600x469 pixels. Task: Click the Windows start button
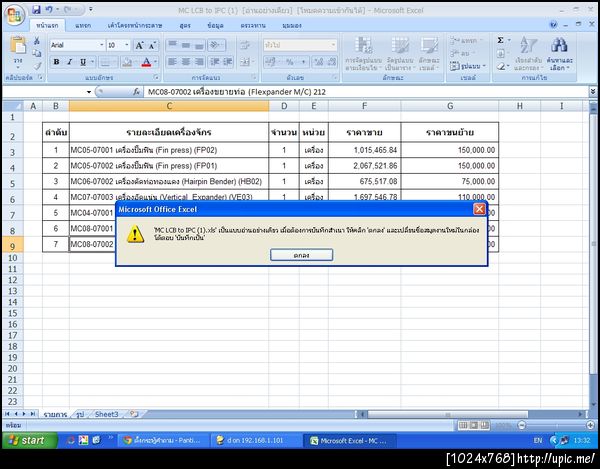pos(29,441)
